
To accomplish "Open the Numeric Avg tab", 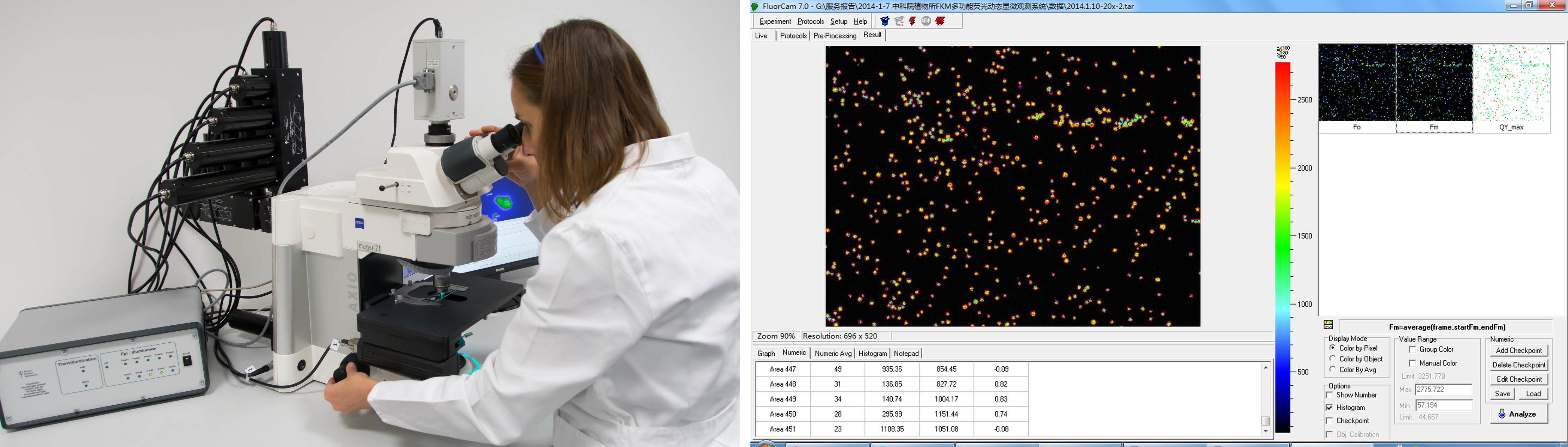I will click(833, 353).
